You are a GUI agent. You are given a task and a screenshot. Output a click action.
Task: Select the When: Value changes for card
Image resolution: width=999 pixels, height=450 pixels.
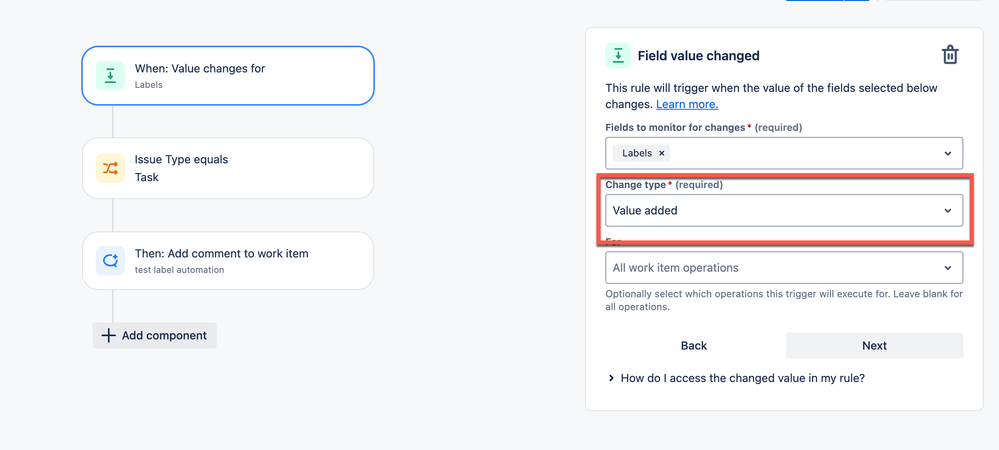coord(227,76)
